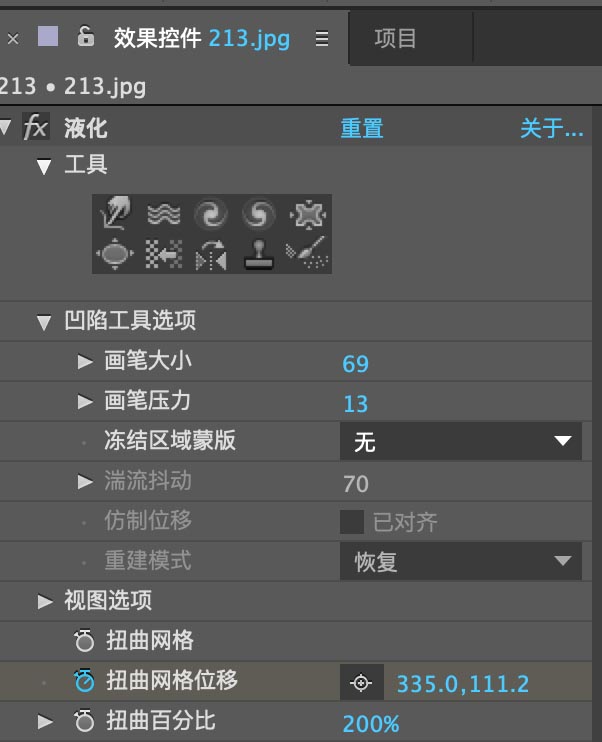
Task: Select the Twirl Counterclockwise tool
Action: [x=258, y=214]
